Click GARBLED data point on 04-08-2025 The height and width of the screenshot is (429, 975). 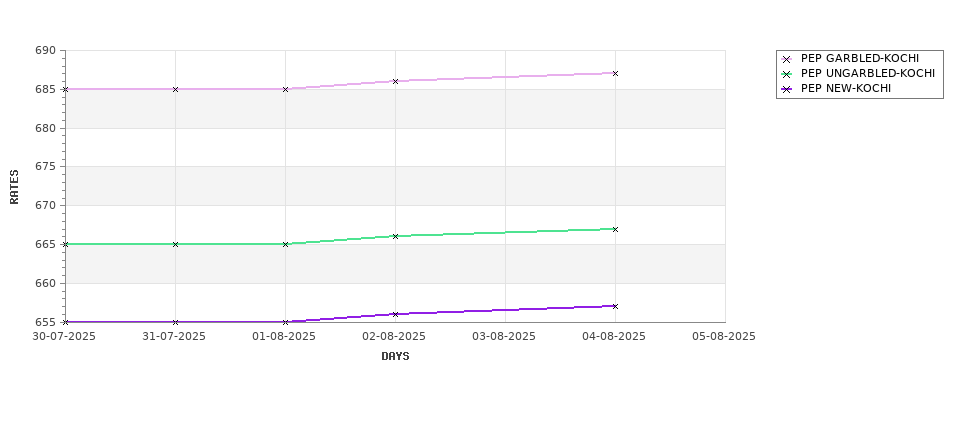pos(615,73)
